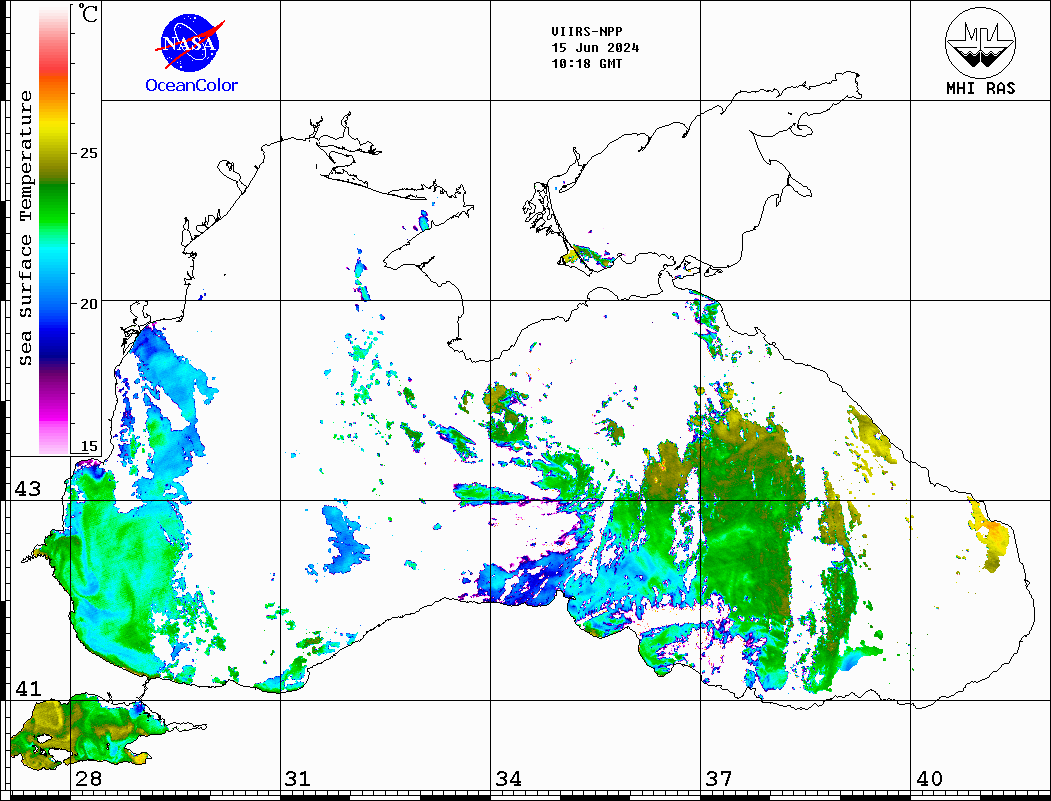This screenshot has height=801, width=1051.
Task: Click the °C unit label
Action: (x=87, y=13)
